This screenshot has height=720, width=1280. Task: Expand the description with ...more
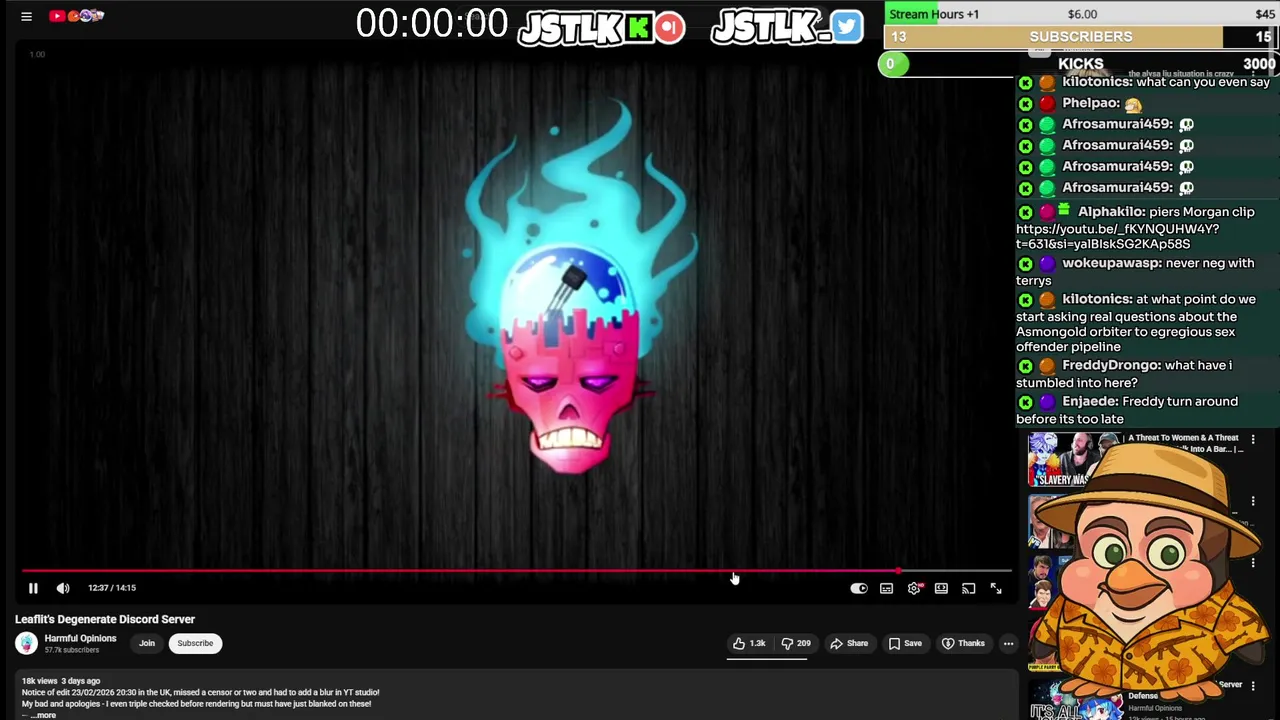tap(43, 715)
